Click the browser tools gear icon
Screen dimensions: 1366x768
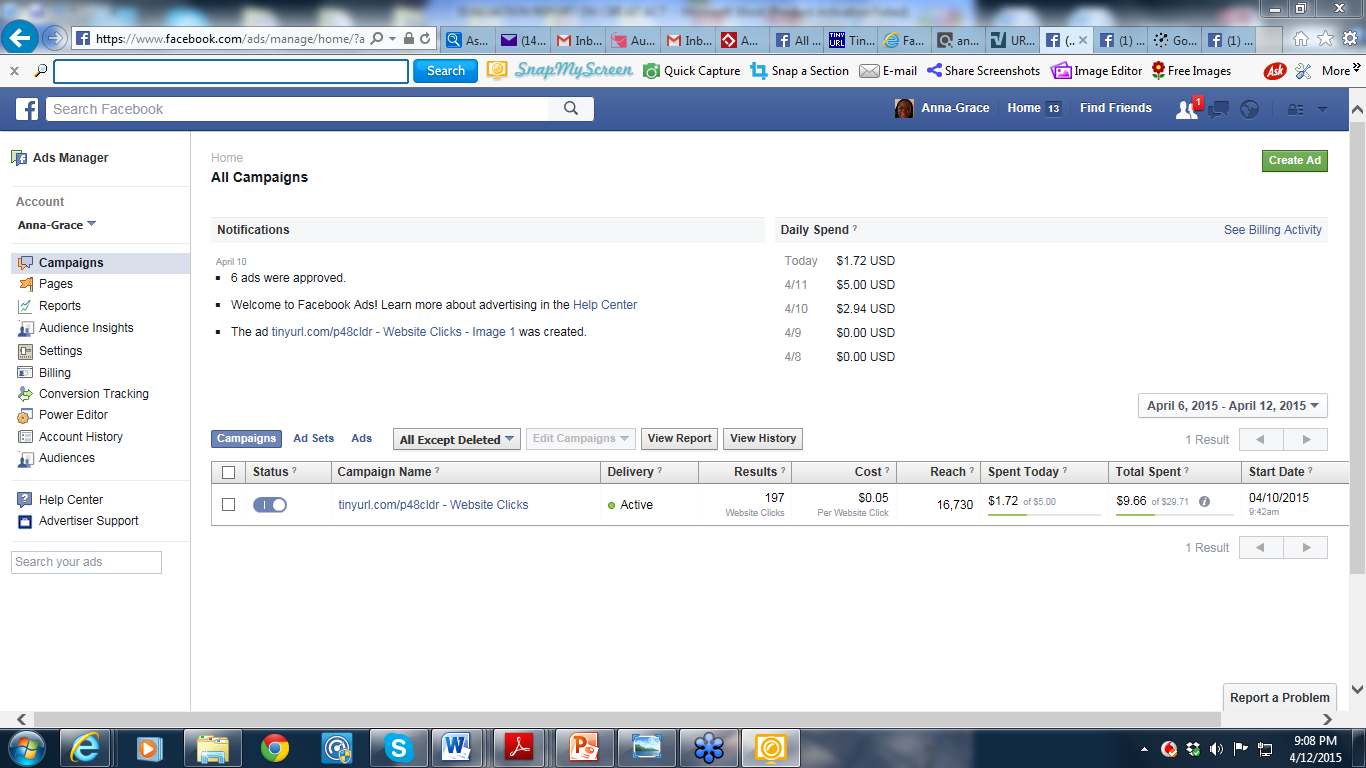pos(1349,39)
